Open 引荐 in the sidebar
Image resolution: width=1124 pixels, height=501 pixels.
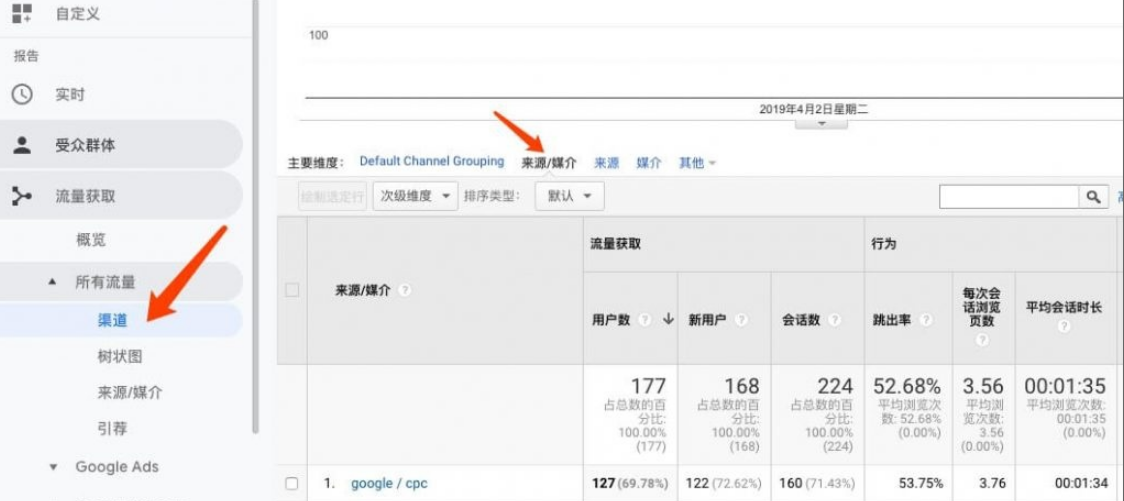(113, 429)
